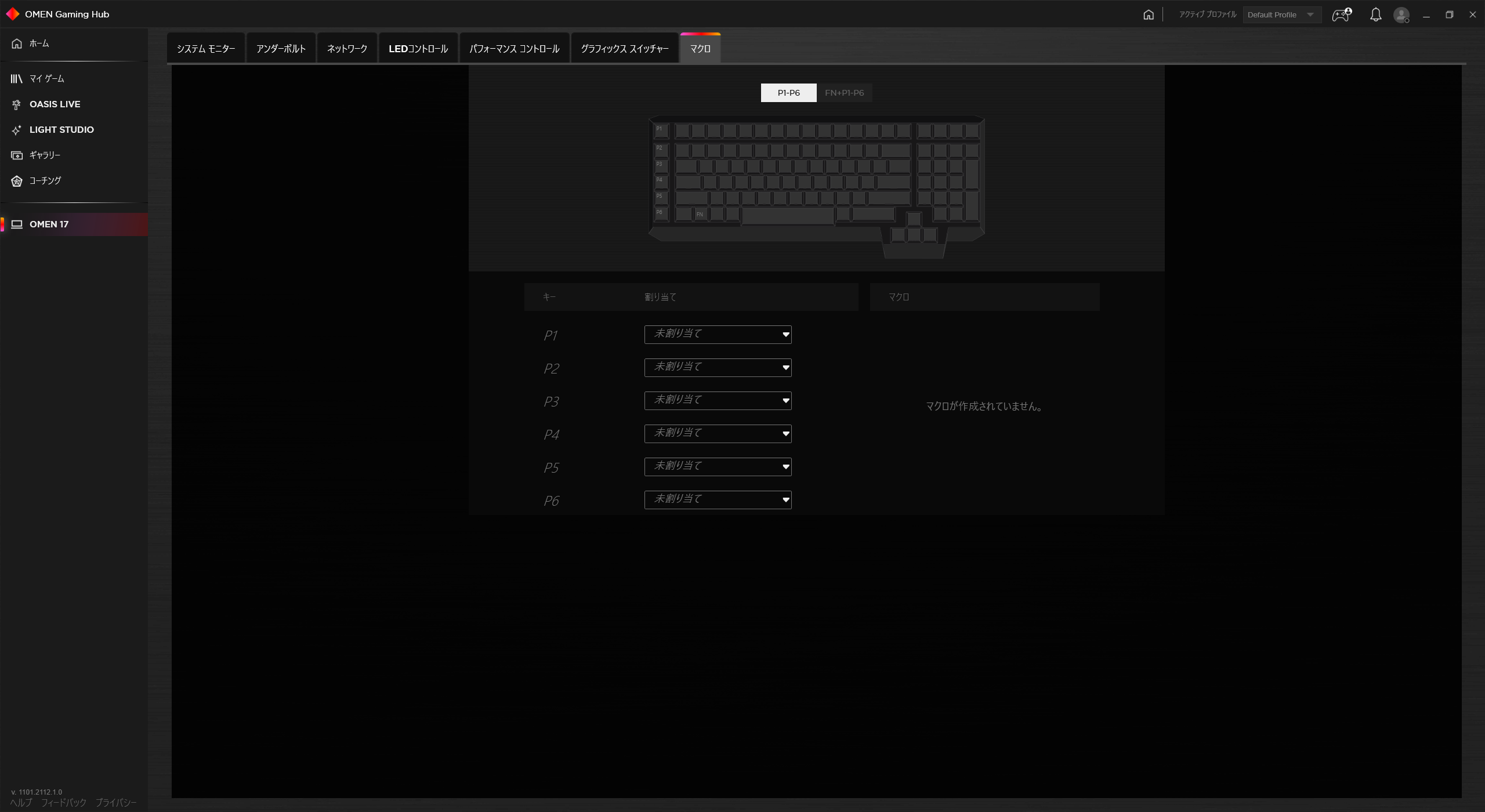
Task: Open the user account avatar
Action: [x=1401, y=14]
